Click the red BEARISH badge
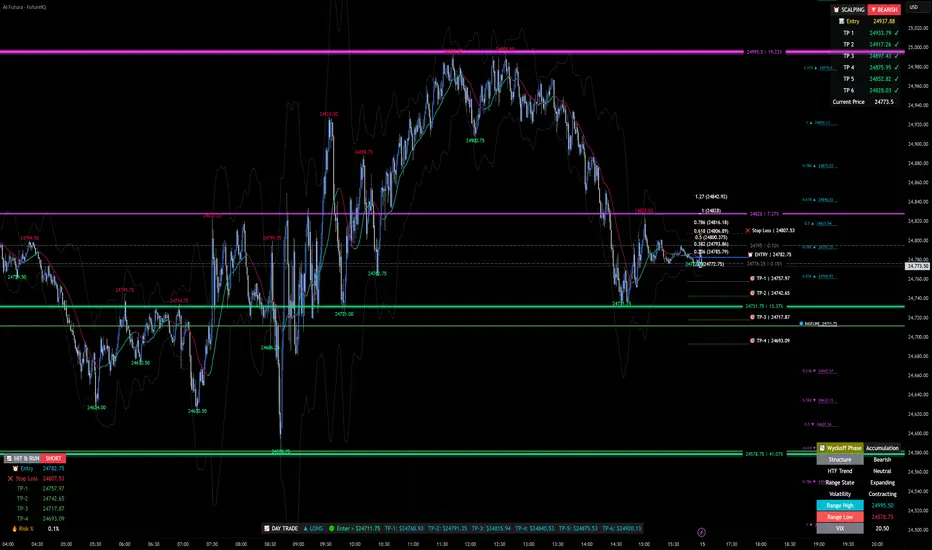The image size is (932, 550). pos(884,10)
